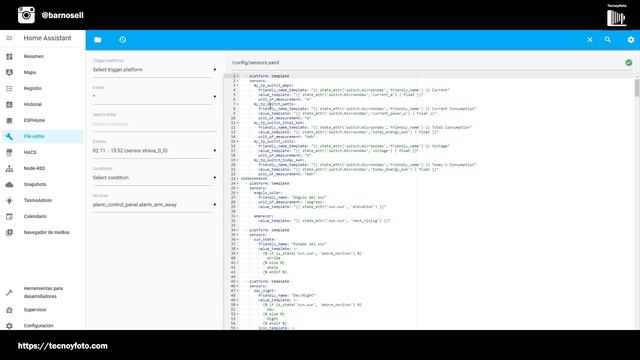Open the Events dropdown

154,97
